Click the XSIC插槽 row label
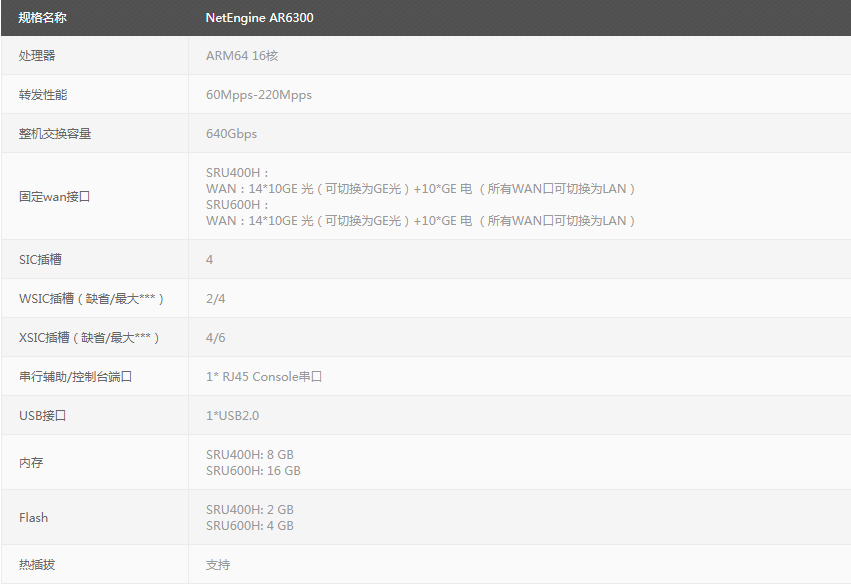 coord(89,338)
